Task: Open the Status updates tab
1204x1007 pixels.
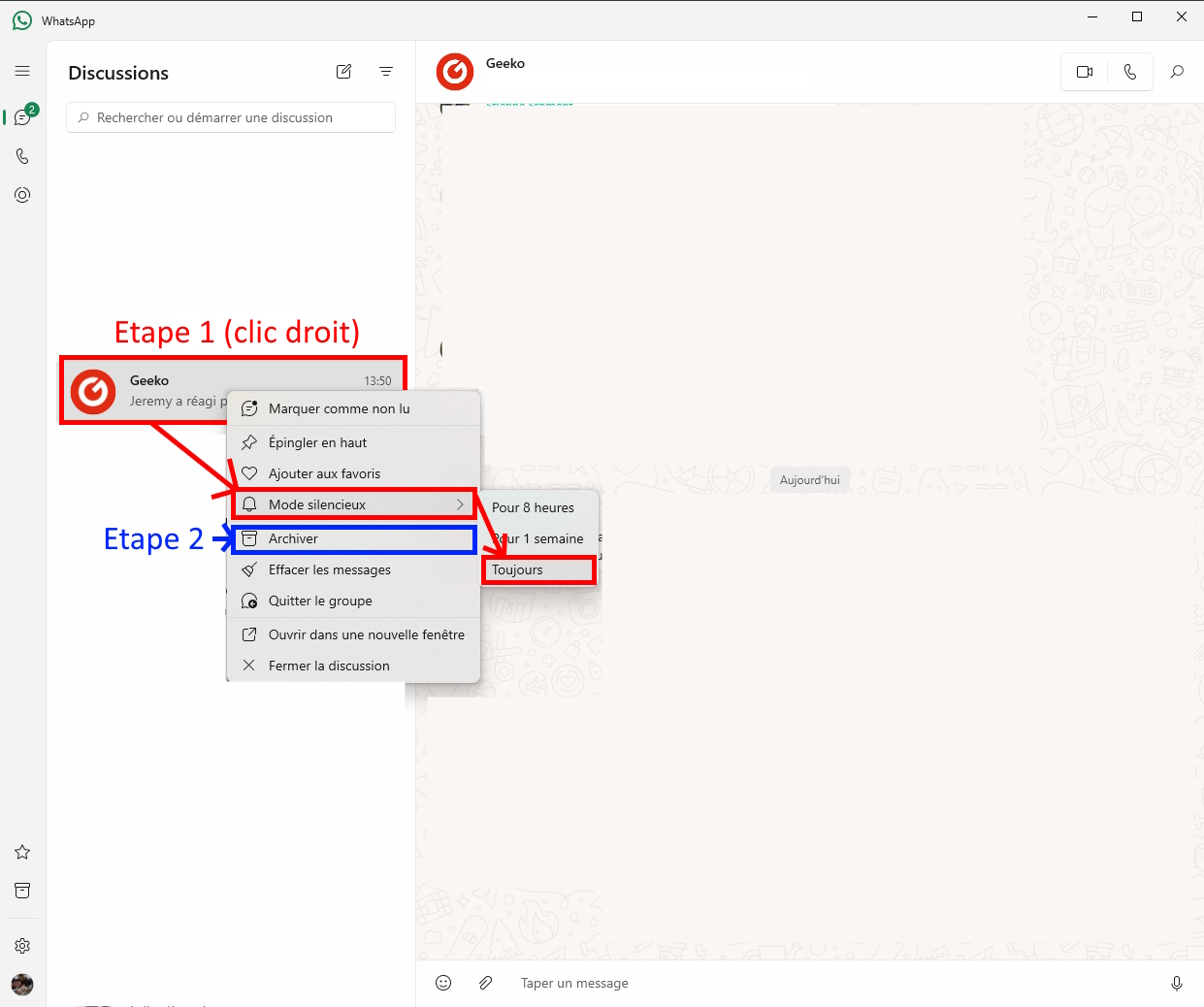Action: [22, 195]
